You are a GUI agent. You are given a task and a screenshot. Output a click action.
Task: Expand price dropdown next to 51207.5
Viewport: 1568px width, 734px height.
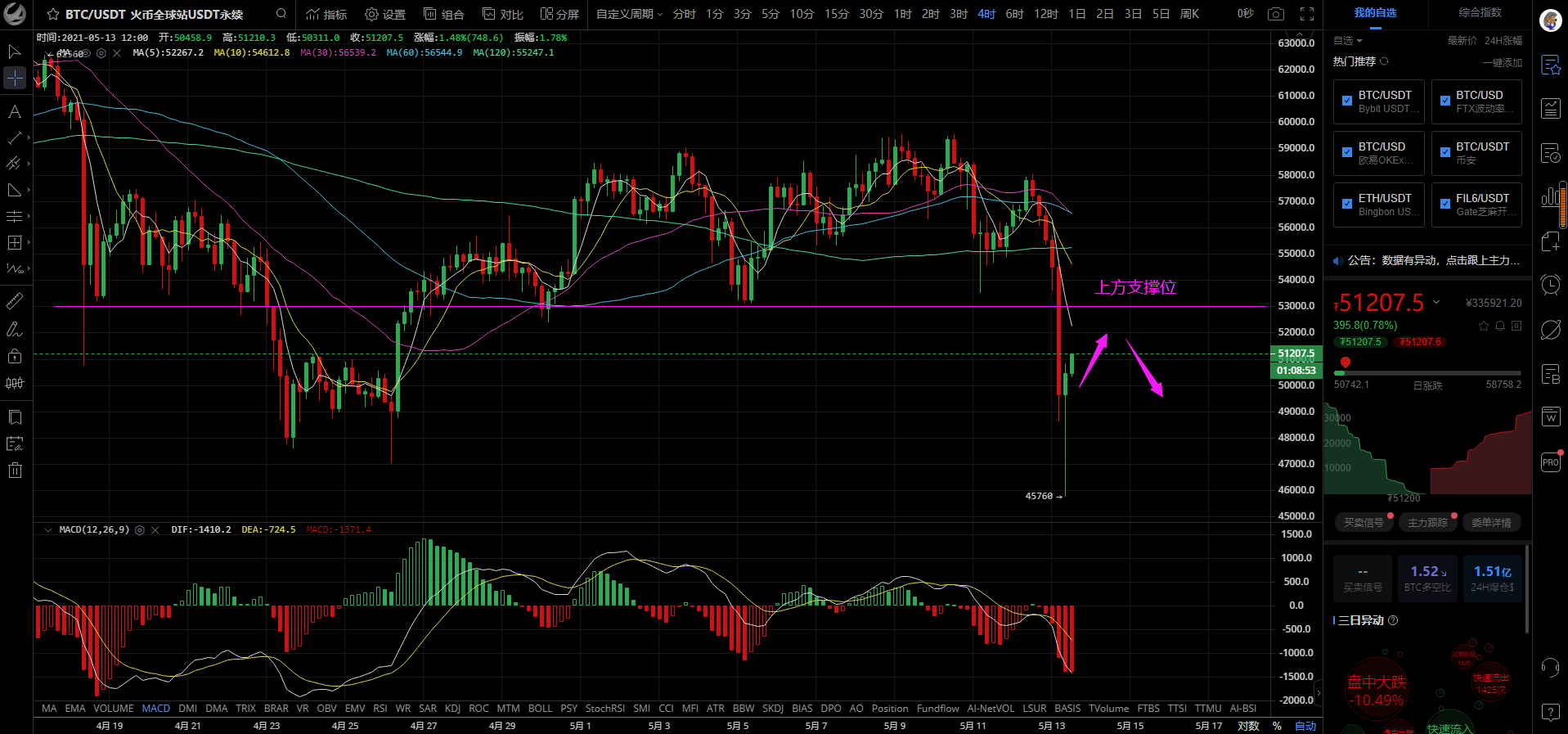tap(1436, 303)
